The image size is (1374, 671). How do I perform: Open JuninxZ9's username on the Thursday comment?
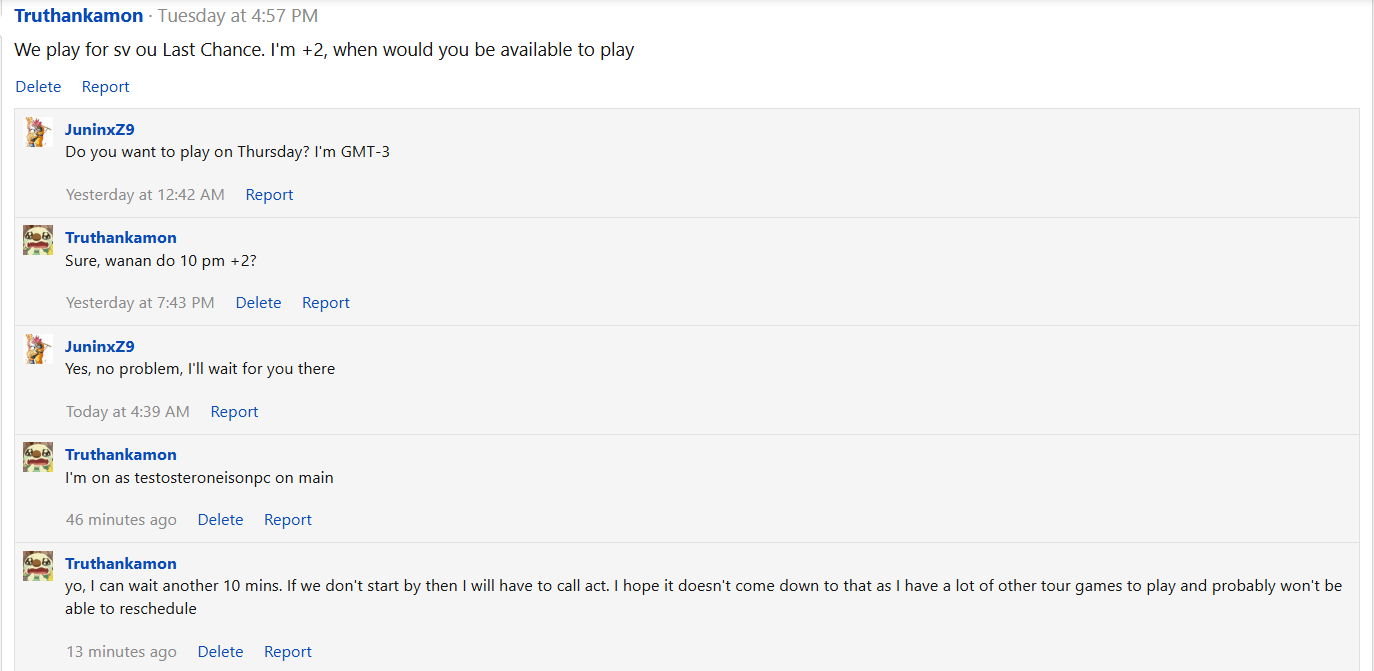click(100, 129)
